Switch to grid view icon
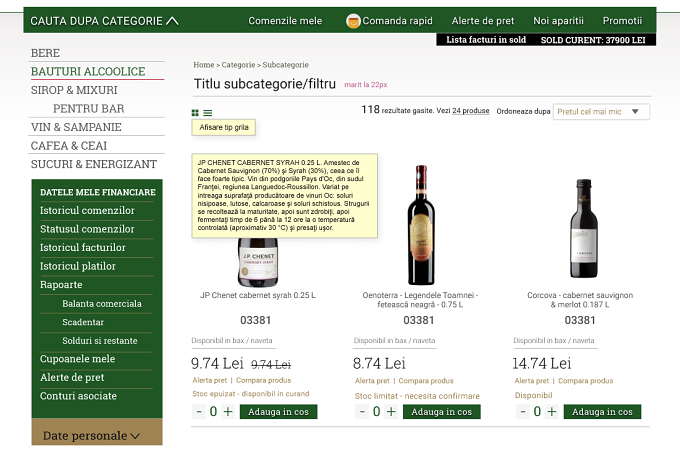680x455 pixels. (x=195, y=113)
